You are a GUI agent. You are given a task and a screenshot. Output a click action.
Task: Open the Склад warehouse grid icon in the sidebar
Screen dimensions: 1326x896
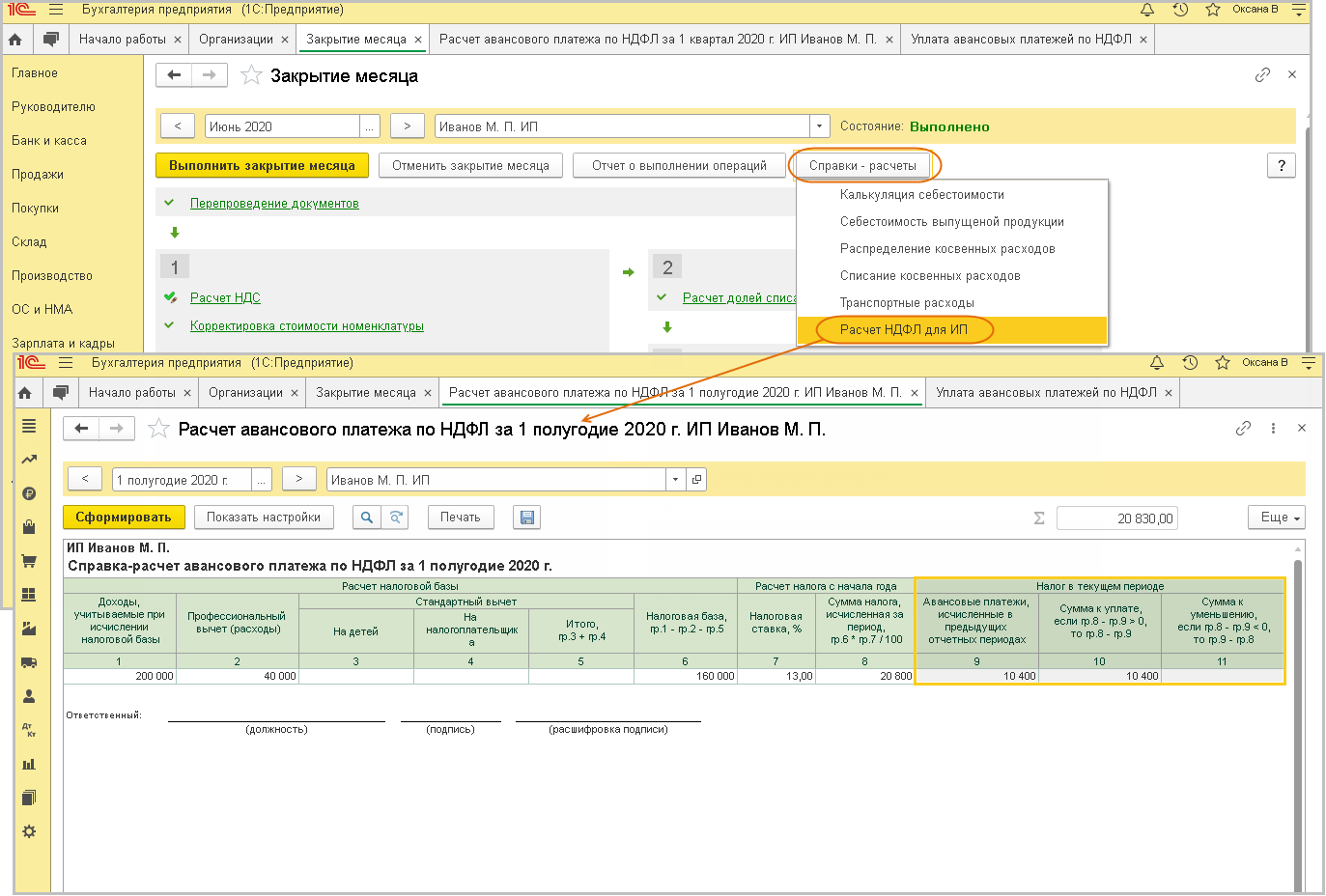click(x=29, y=595)
